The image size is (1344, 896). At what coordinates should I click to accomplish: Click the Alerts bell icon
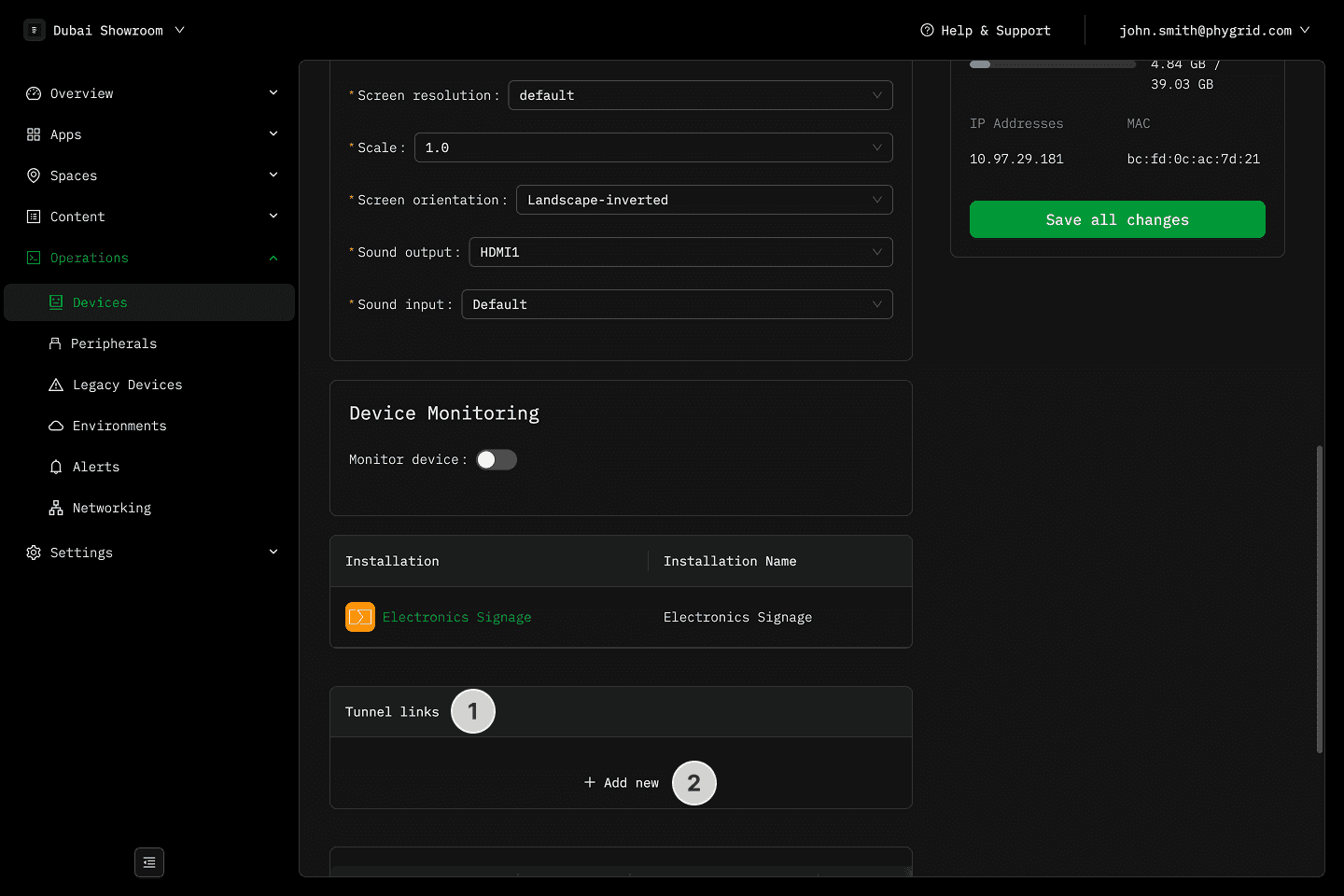click(56, 467)
